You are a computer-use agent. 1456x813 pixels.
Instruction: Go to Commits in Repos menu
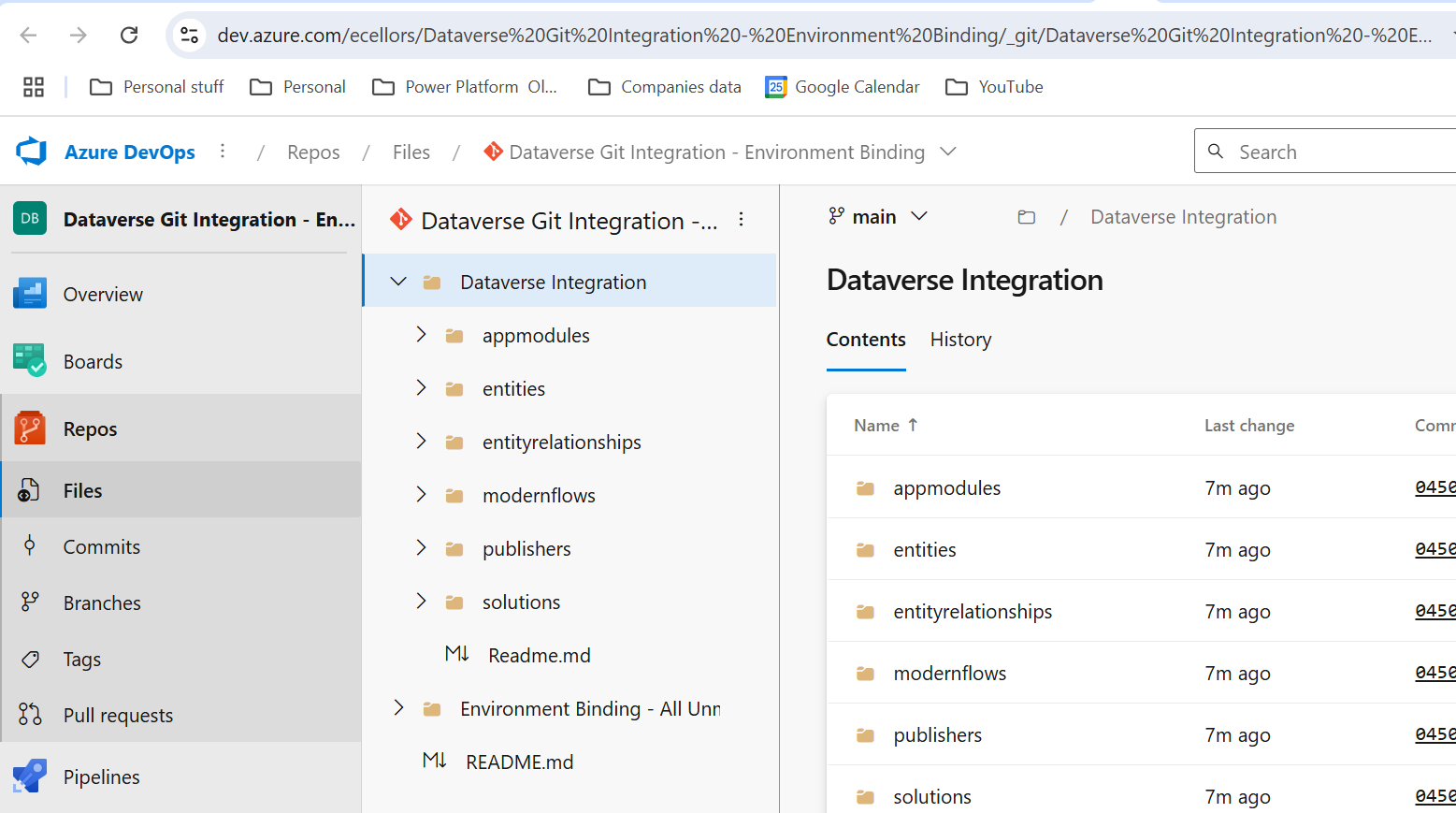(101, 547)
